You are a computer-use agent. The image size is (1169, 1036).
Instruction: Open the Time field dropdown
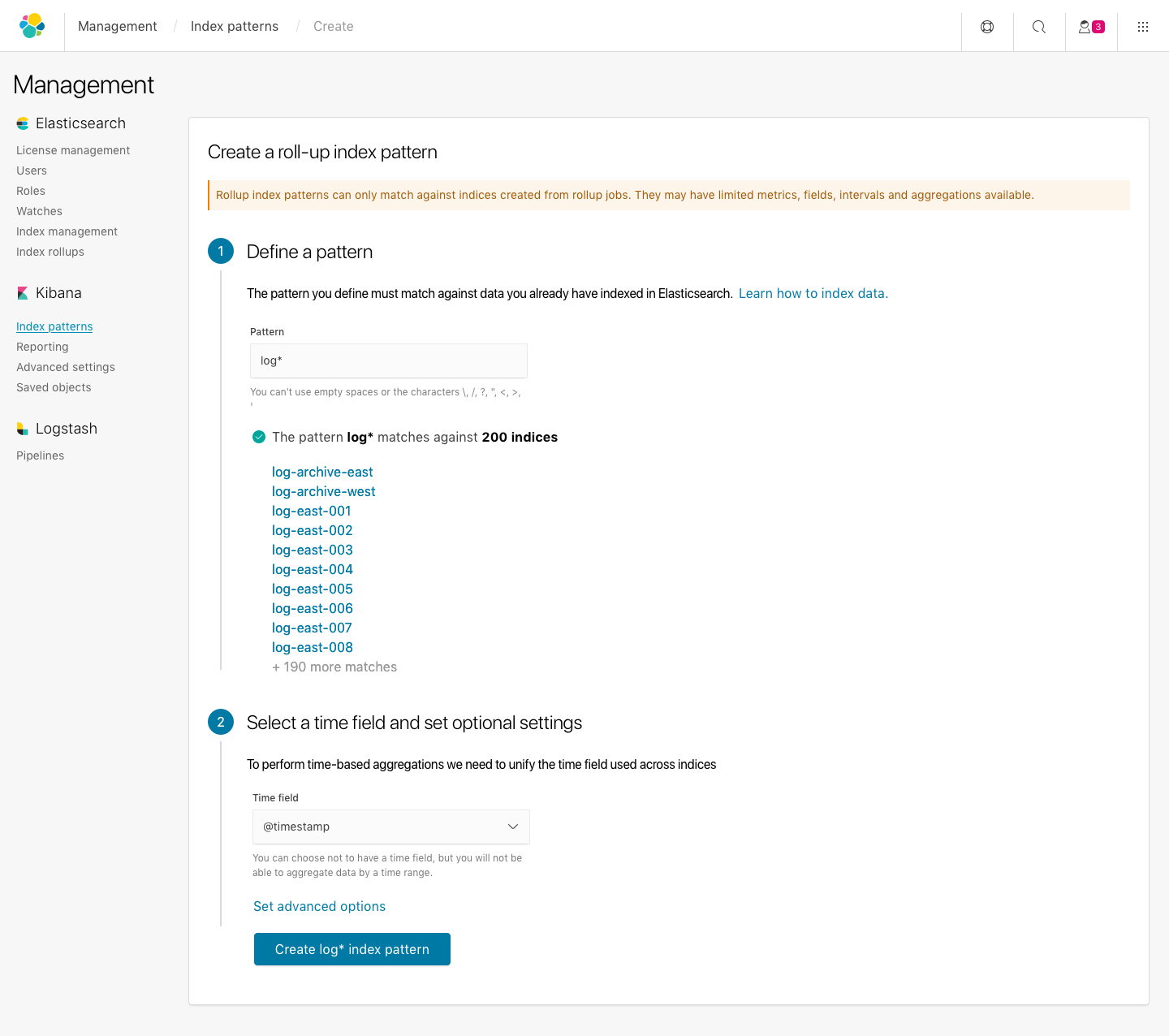pyautogui.click(x=390, y=827)
